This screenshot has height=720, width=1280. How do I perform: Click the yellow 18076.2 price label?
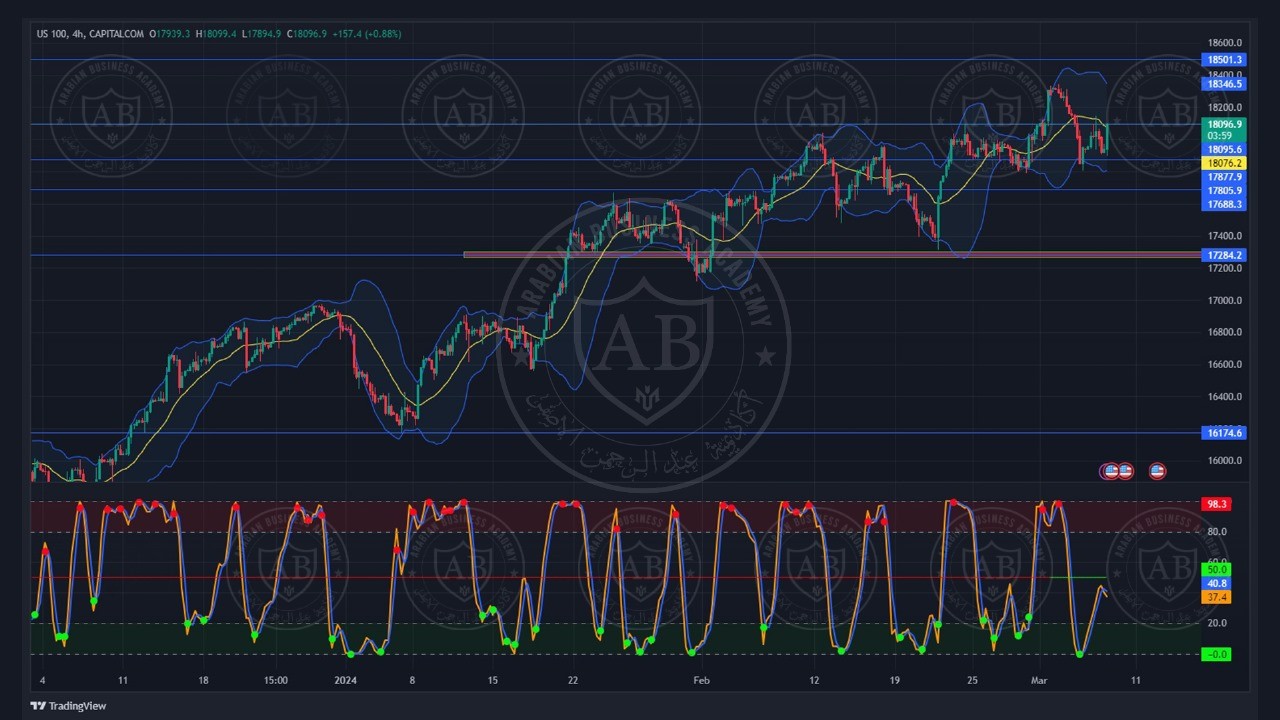[1224, 163]
